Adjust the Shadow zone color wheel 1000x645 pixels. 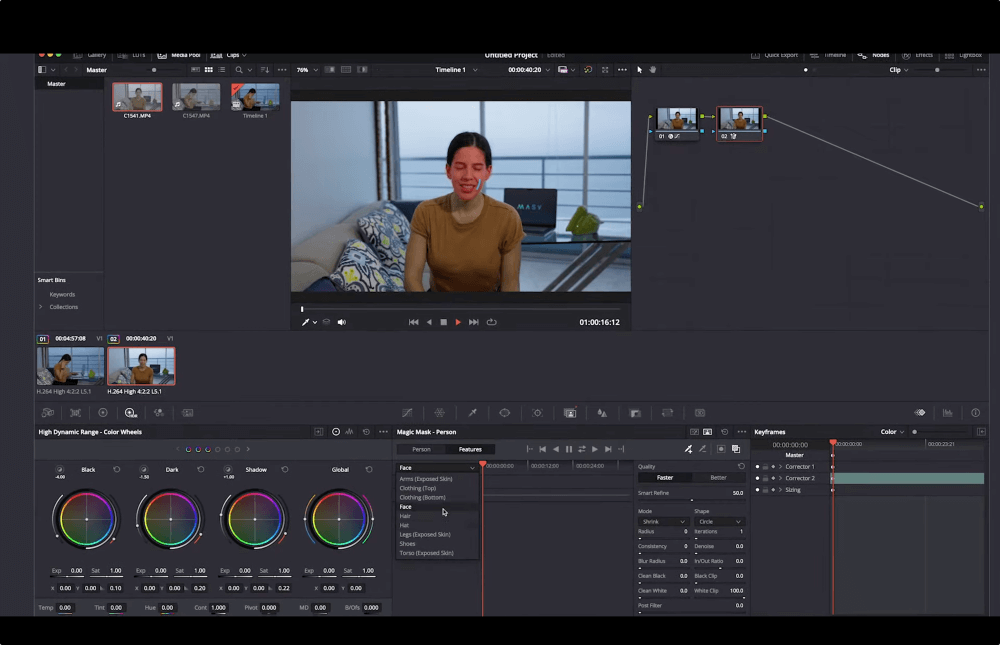coord(254,519)
